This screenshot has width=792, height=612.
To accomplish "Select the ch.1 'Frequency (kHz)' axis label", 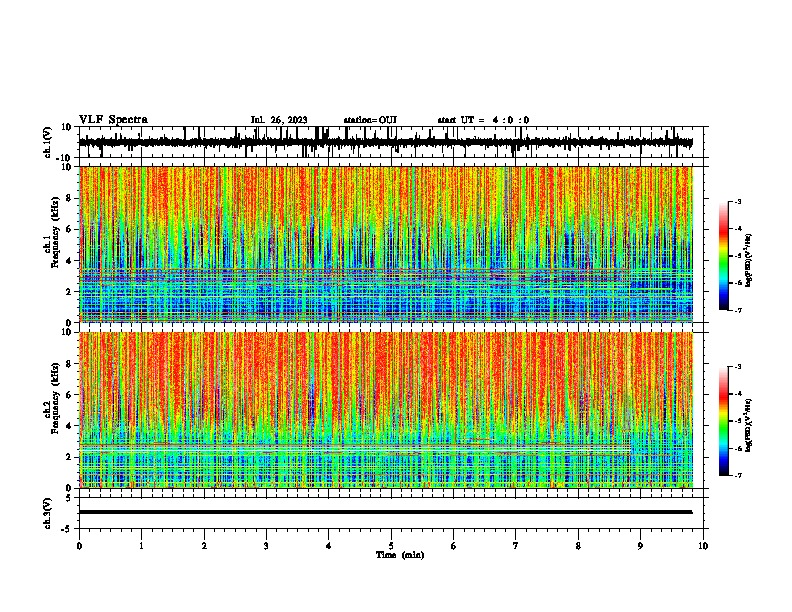I will point(56,233).
